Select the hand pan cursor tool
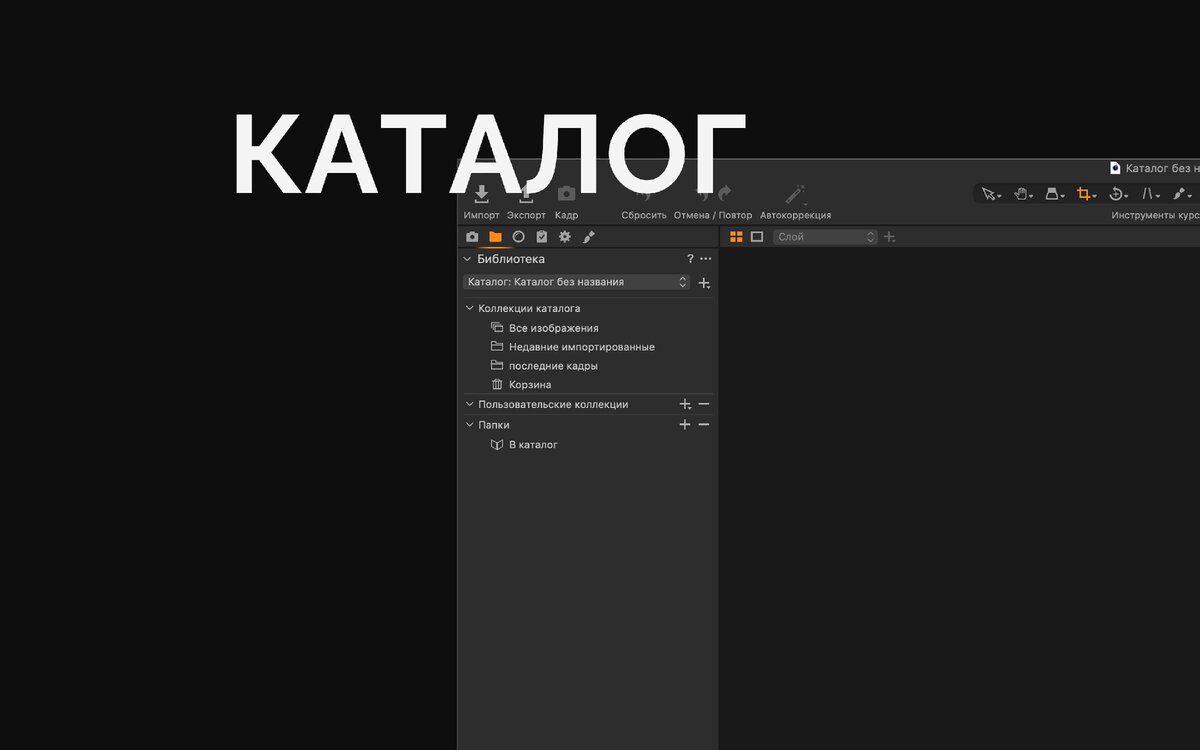Screen dimensions: 1200x750 (x=1022, y=194)
